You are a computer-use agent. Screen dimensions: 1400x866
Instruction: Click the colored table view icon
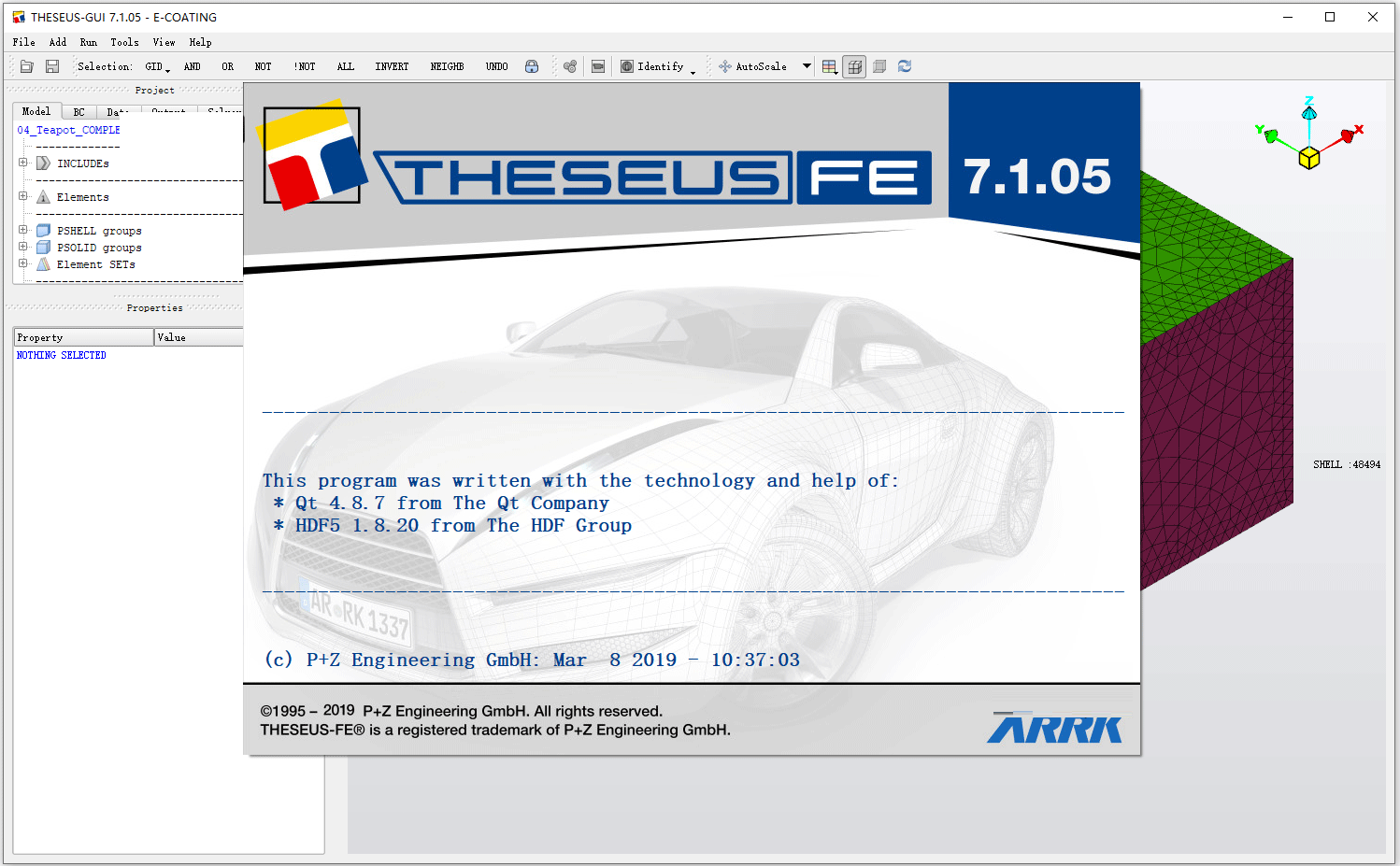tap(829, 66)
